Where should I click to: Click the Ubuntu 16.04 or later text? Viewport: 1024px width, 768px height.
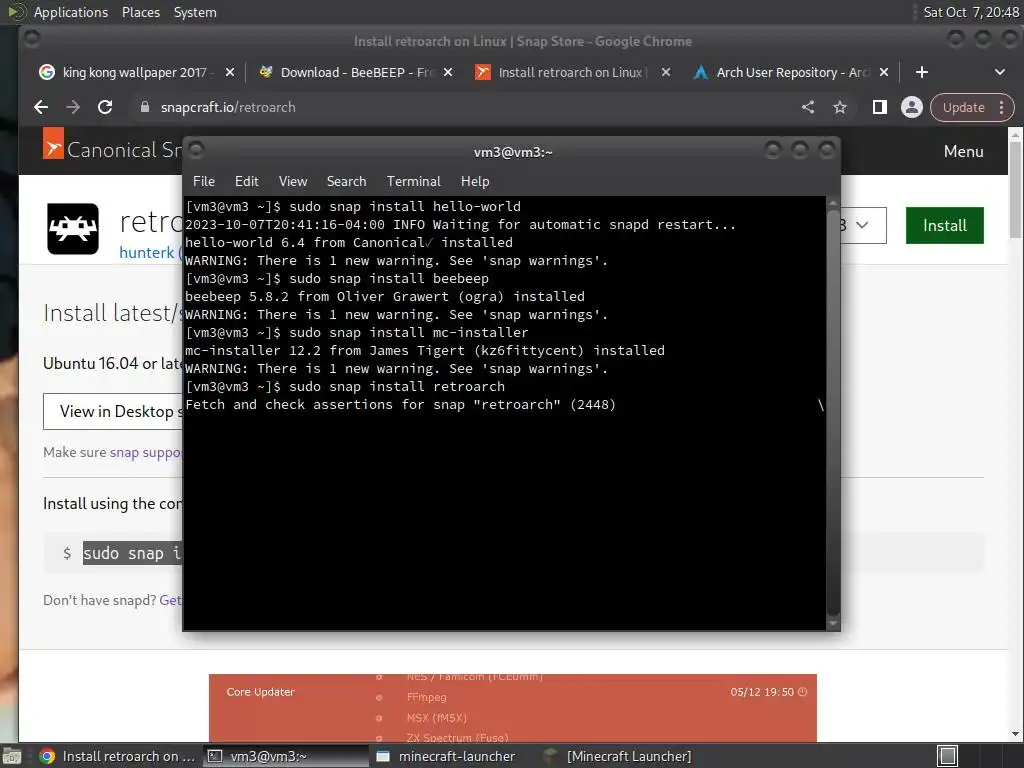point(112,363)
